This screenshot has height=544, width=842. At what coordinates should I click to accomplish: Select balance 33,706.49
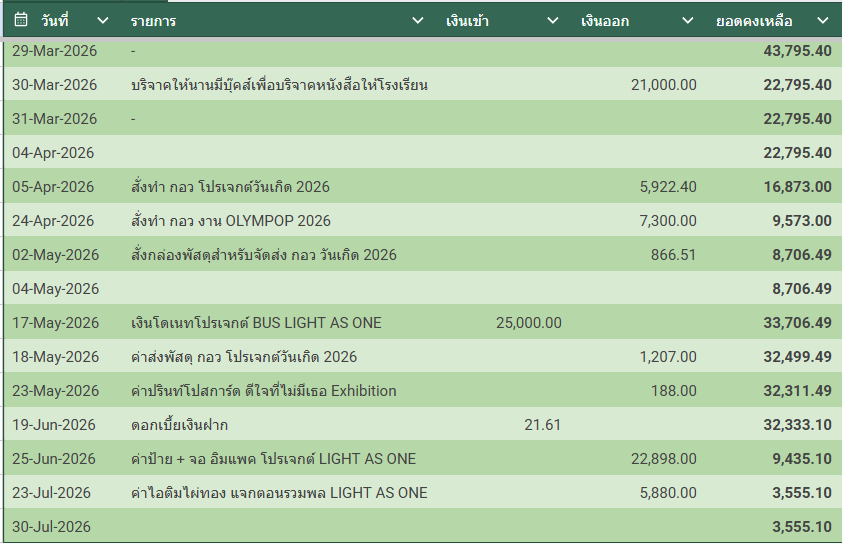tap(797, 323)
